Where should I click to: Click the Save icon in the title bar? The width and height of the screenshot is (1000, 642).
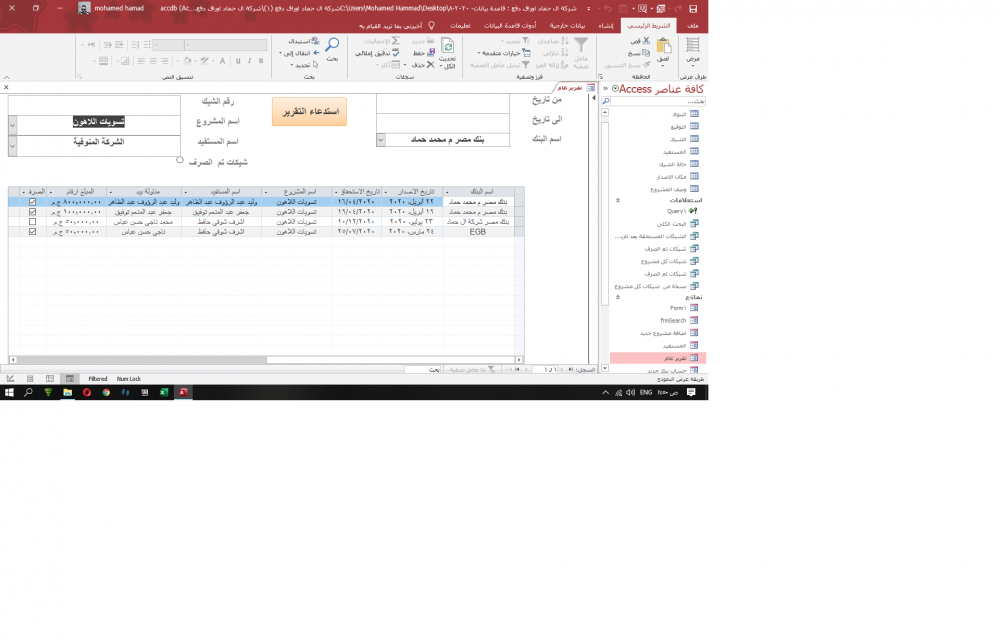693,8
